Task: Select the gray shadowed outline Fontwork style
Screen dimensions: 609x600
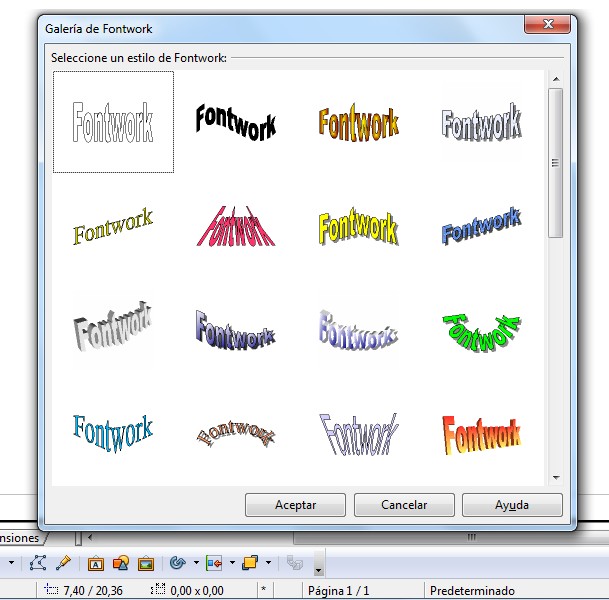Action: (x=481, y=122)
